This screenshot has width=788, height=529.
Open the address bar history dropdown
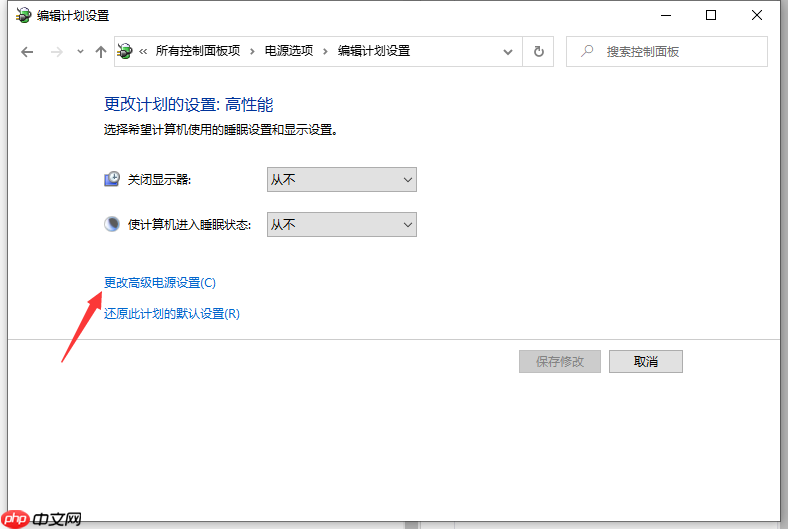(x=508, y=52)
